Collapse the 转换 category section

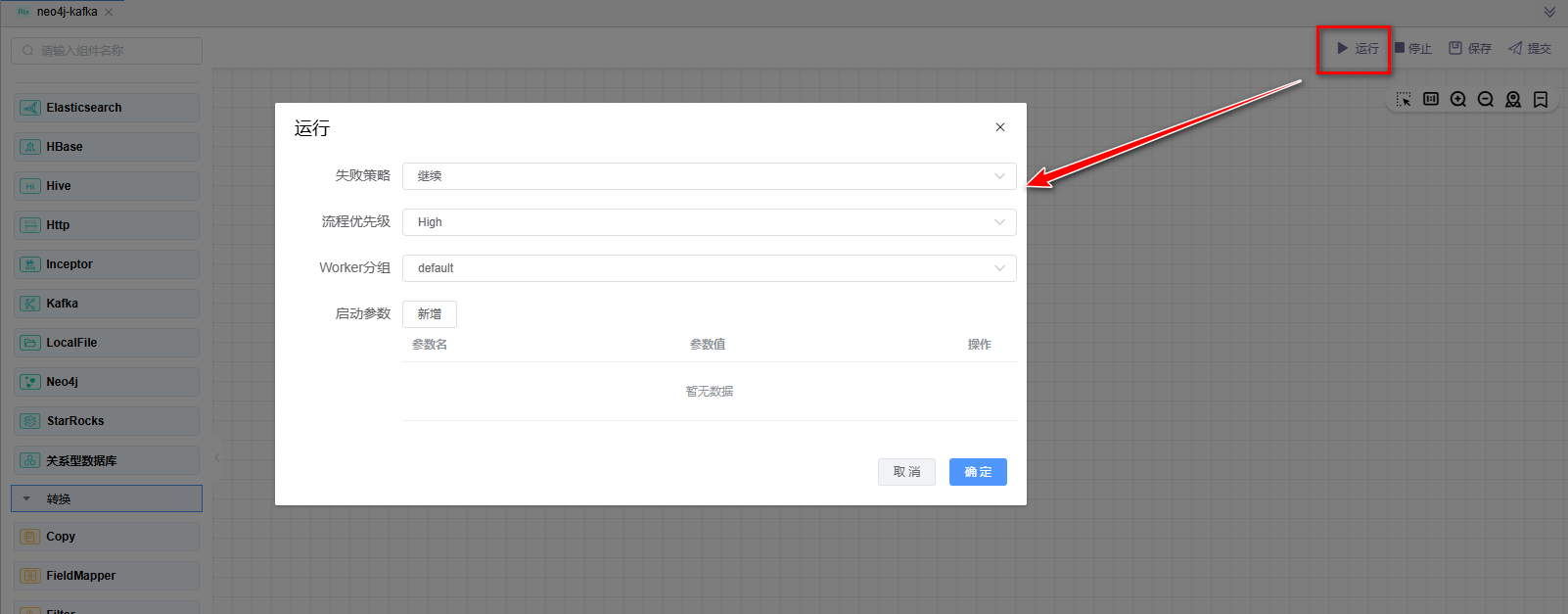tap(27, 498)
